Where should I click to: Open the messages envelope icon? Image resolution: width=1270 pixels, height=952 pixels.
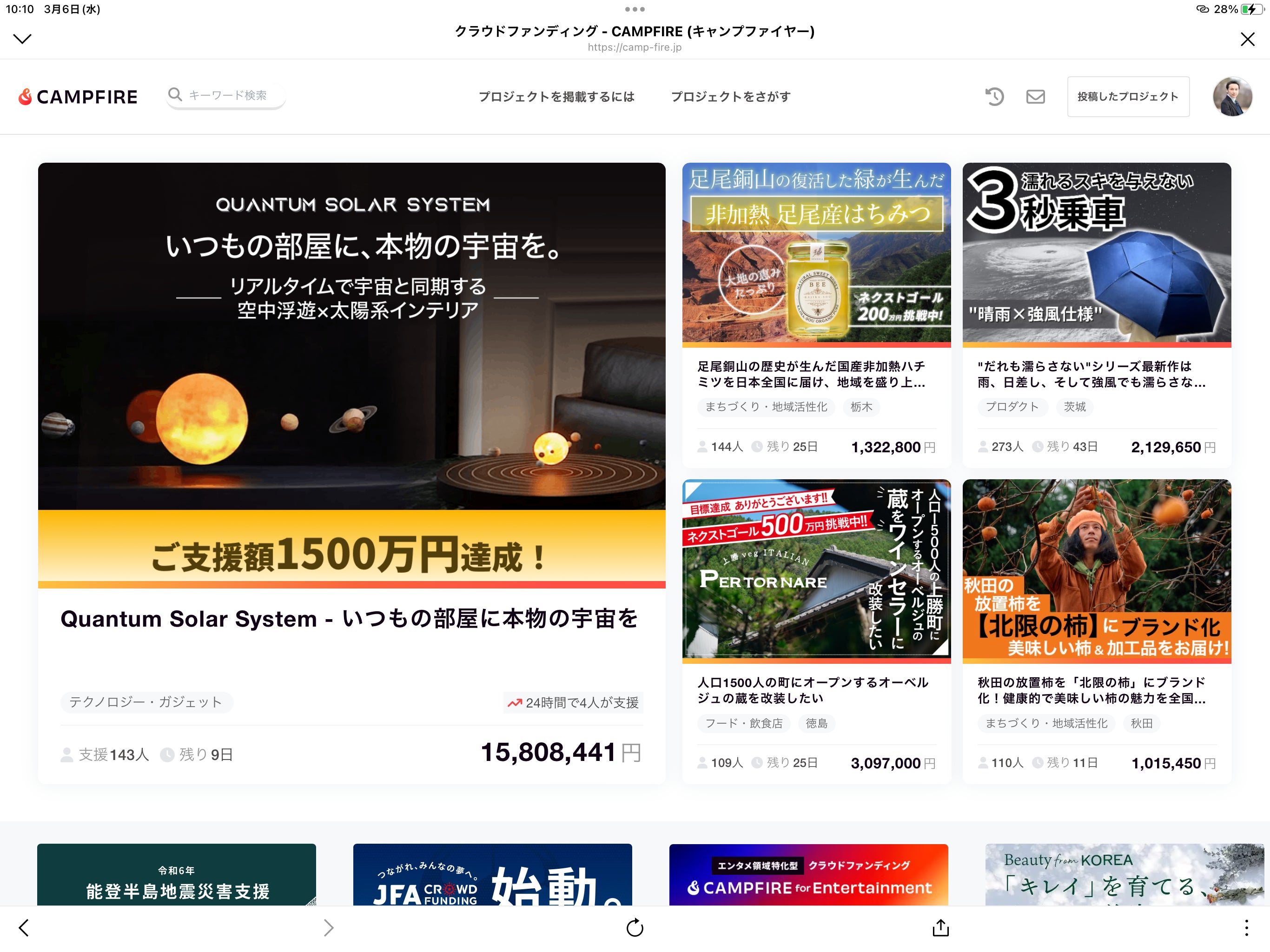[1035, 97]
